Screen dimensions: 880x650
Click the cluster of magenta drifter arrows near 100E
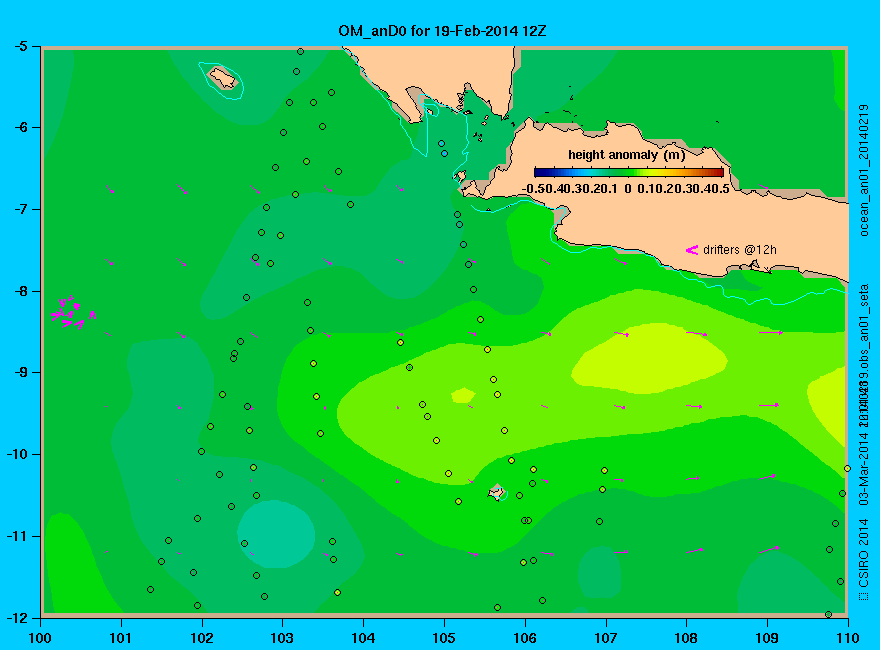(x=73, y=312)
